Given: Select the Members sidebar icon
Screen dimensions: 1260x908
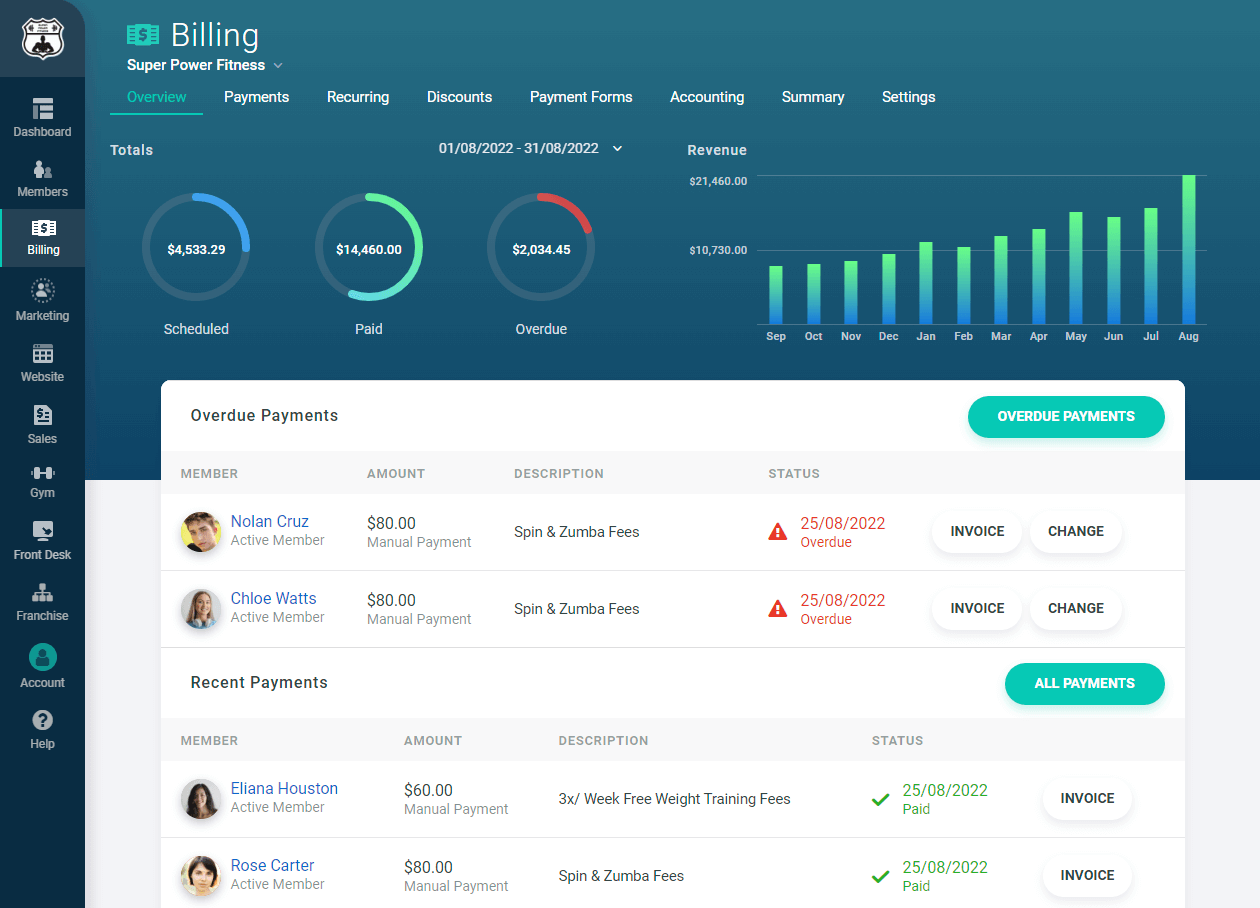Looking at the screenshot, I should (42, 172).
